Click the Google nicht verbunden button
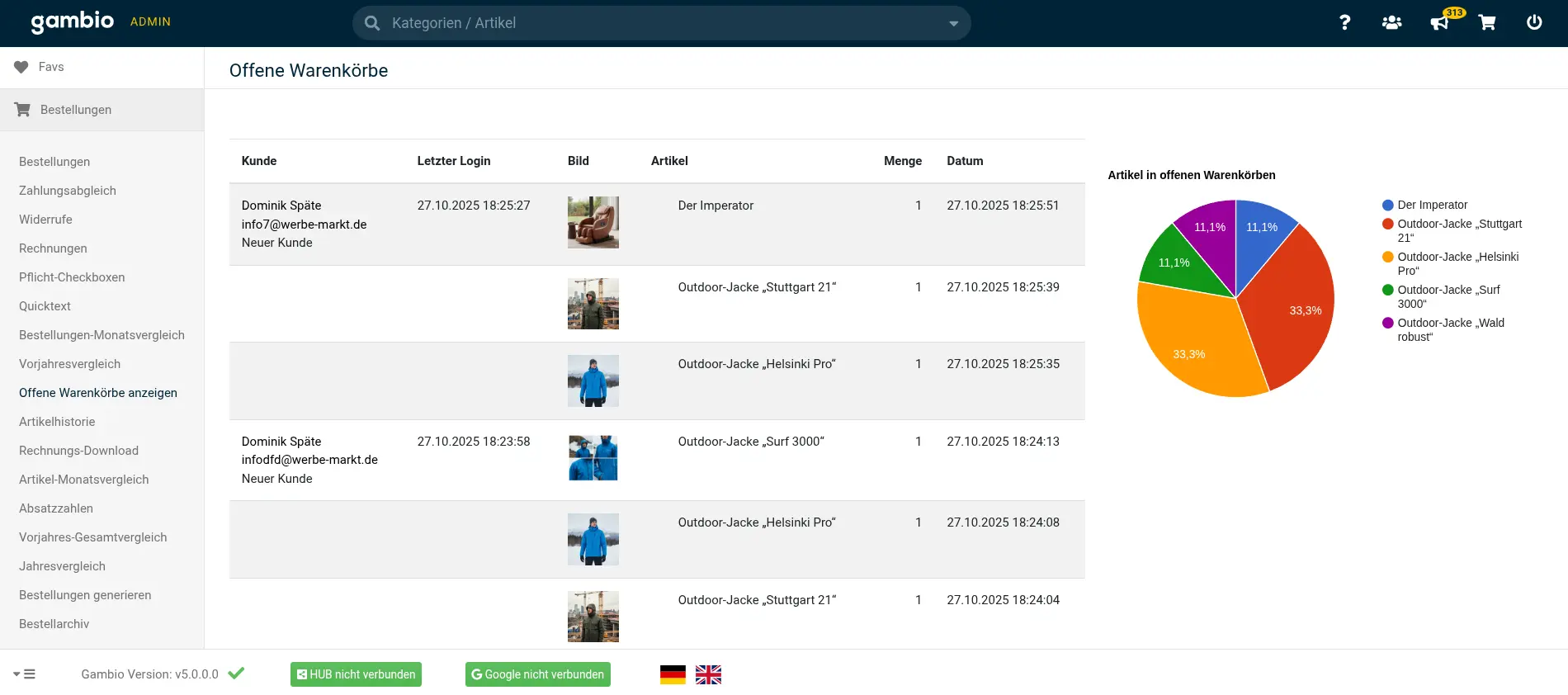The width and height of the screenshot is (1568, 695). click(x=537, y=674)
